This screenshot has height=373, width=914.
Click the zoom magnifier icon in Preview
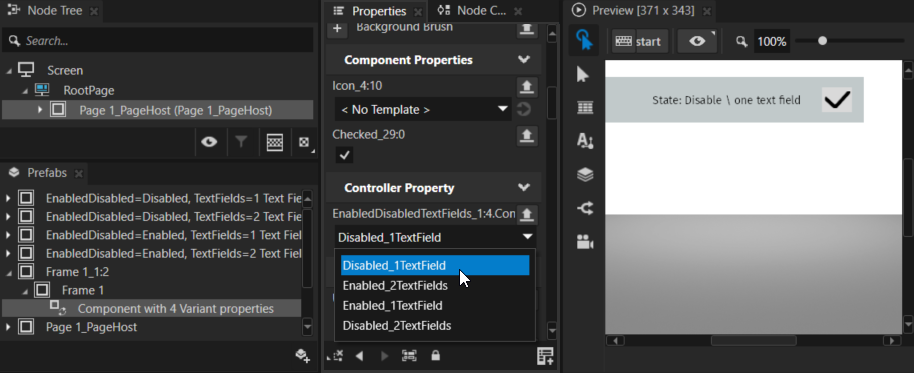(741, 41)
